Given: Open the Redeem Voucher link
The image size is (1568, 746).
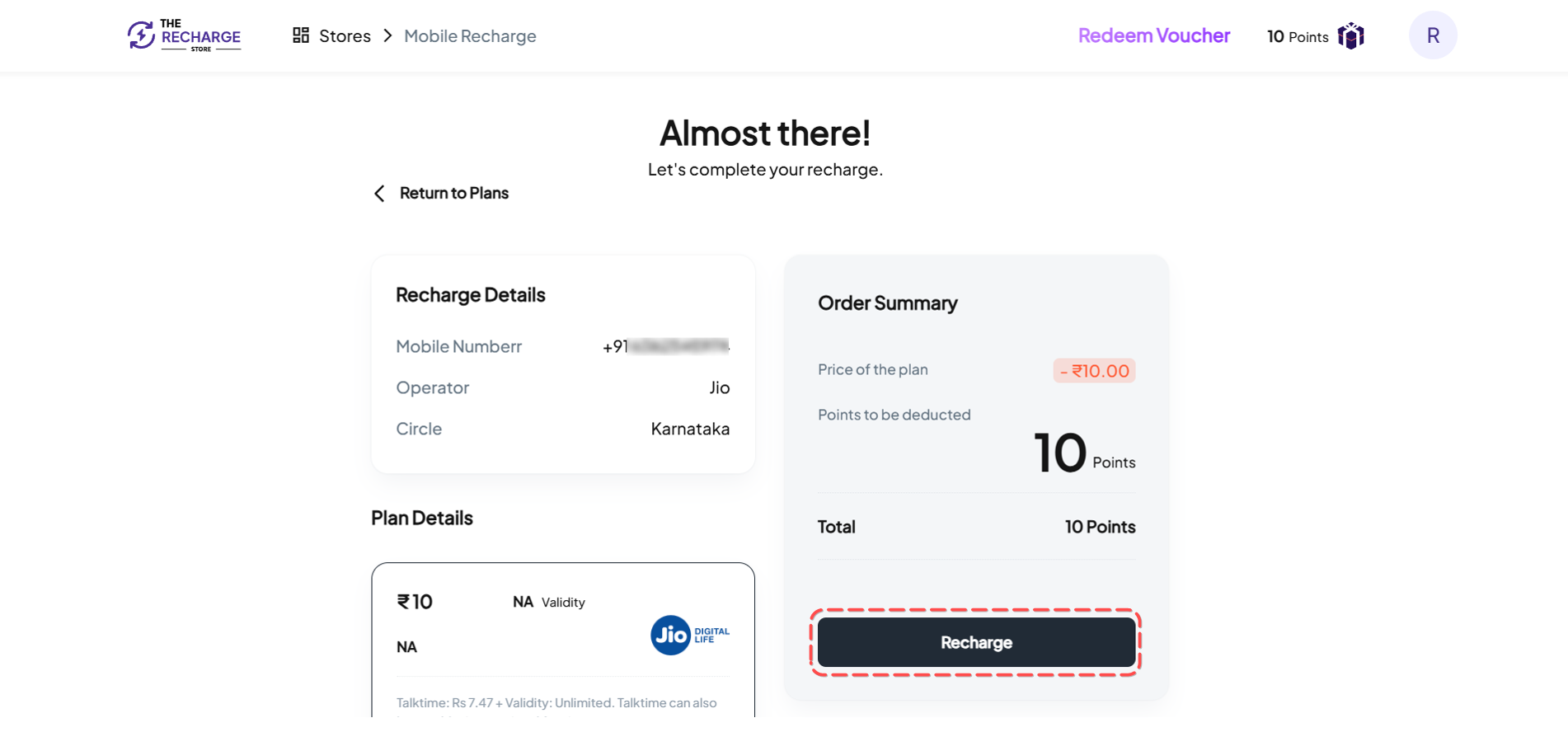Looking at the screenshot, I should 1154,35.
